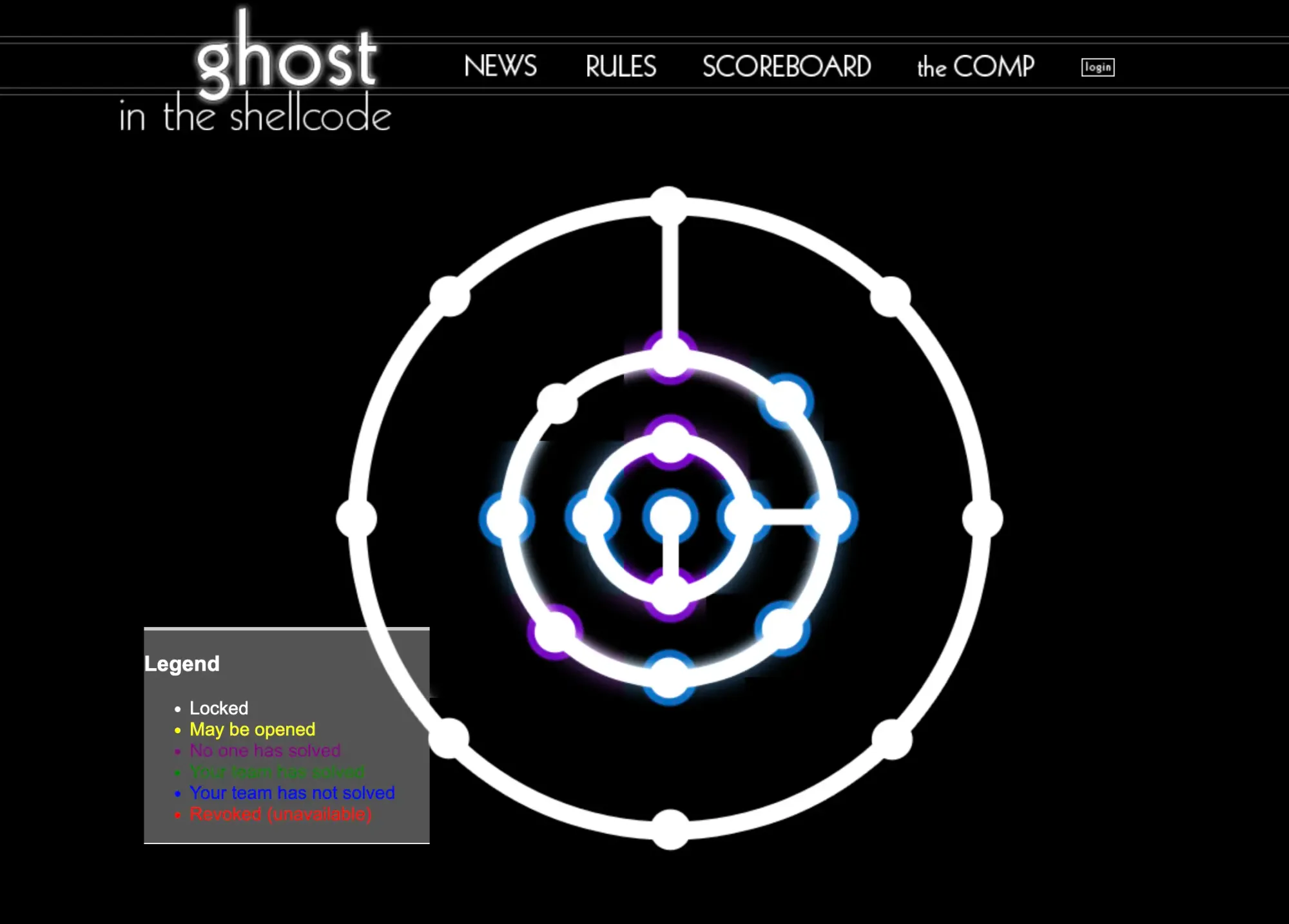Click the purple node atop the innermost ring
The width and height of the screenshot is (1289, 924).
point(670,442)
